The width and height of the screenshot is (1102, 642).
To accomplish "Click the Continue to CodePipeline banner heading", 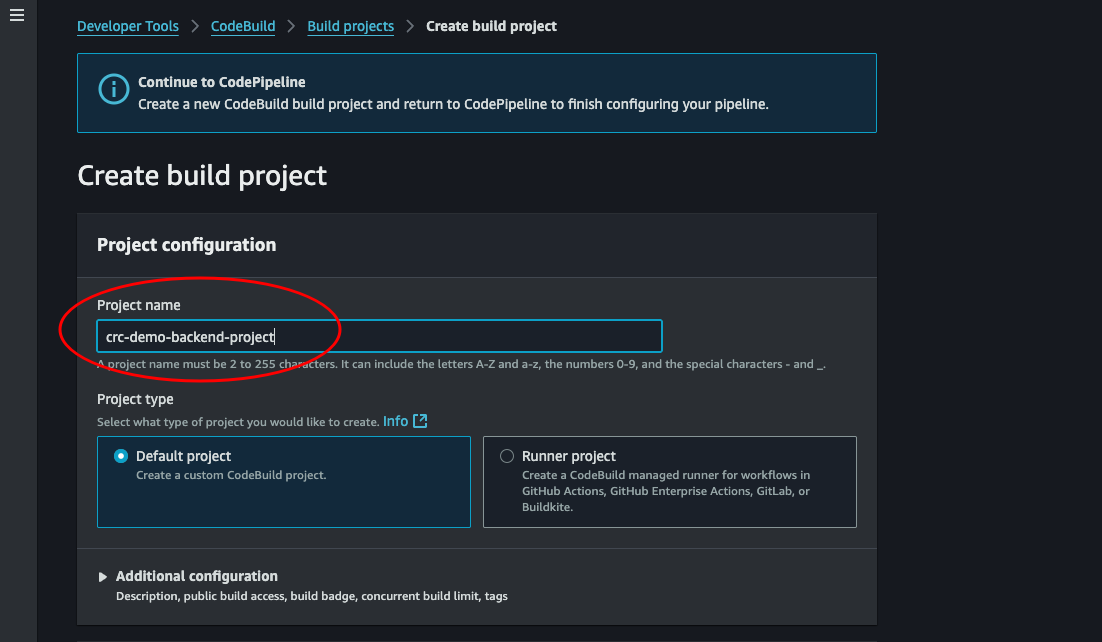I will click(222, 82).
